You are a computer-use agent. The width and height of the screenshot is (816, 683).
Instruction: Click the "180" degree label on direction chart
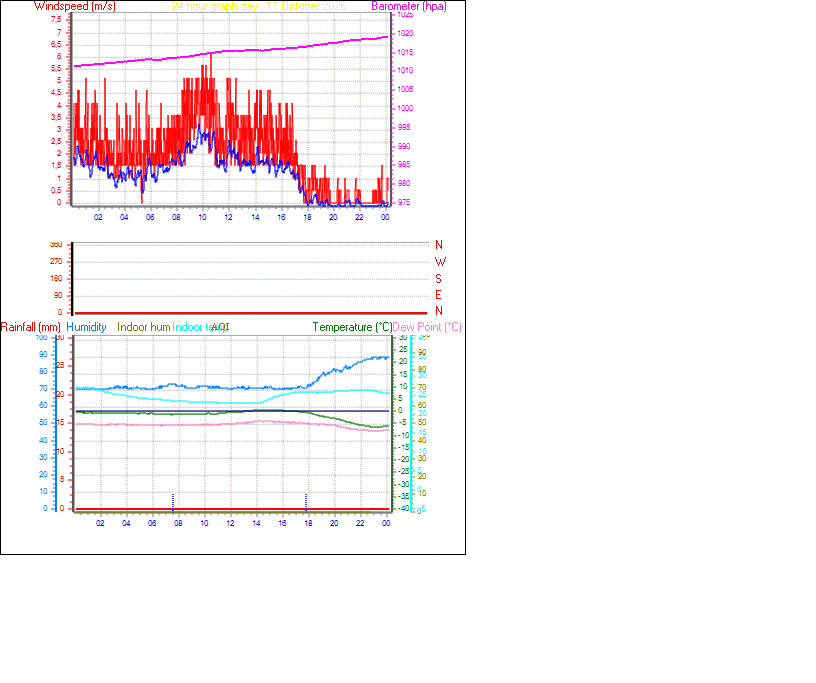coord(56,279)
